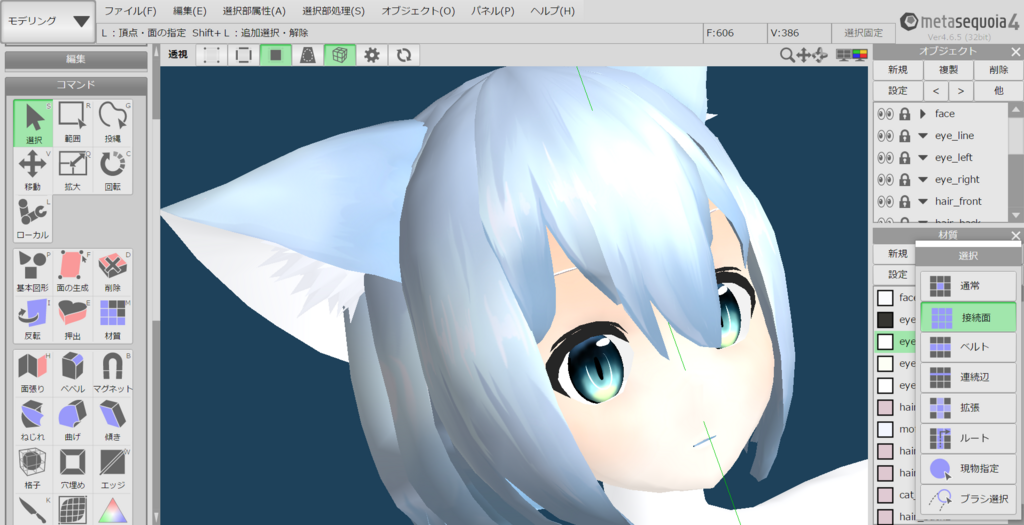
Task: Toggle the green cube display button
Action: (340, 56)
